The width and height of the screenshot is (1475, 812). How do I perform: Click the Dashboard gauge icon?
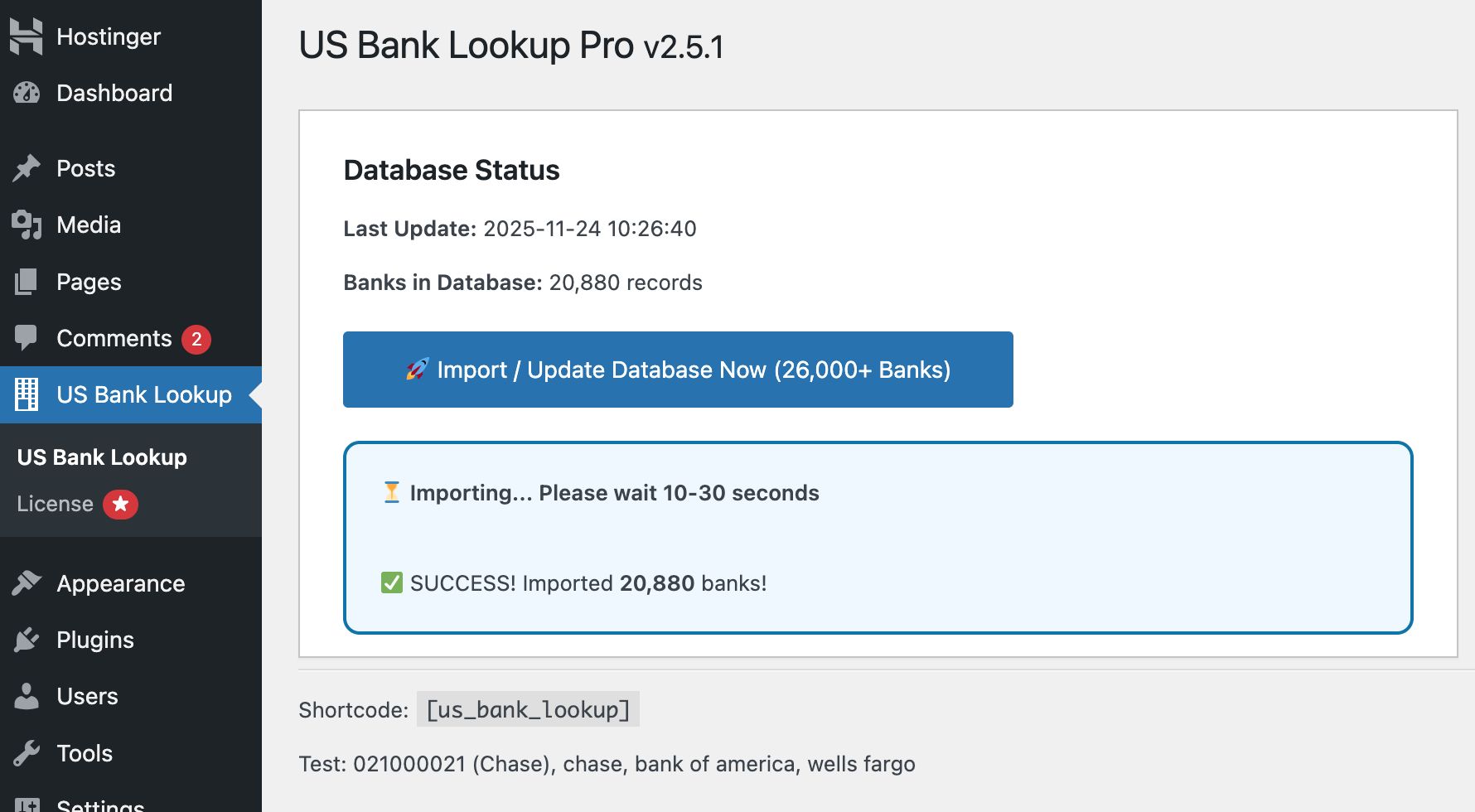(26, 93)
